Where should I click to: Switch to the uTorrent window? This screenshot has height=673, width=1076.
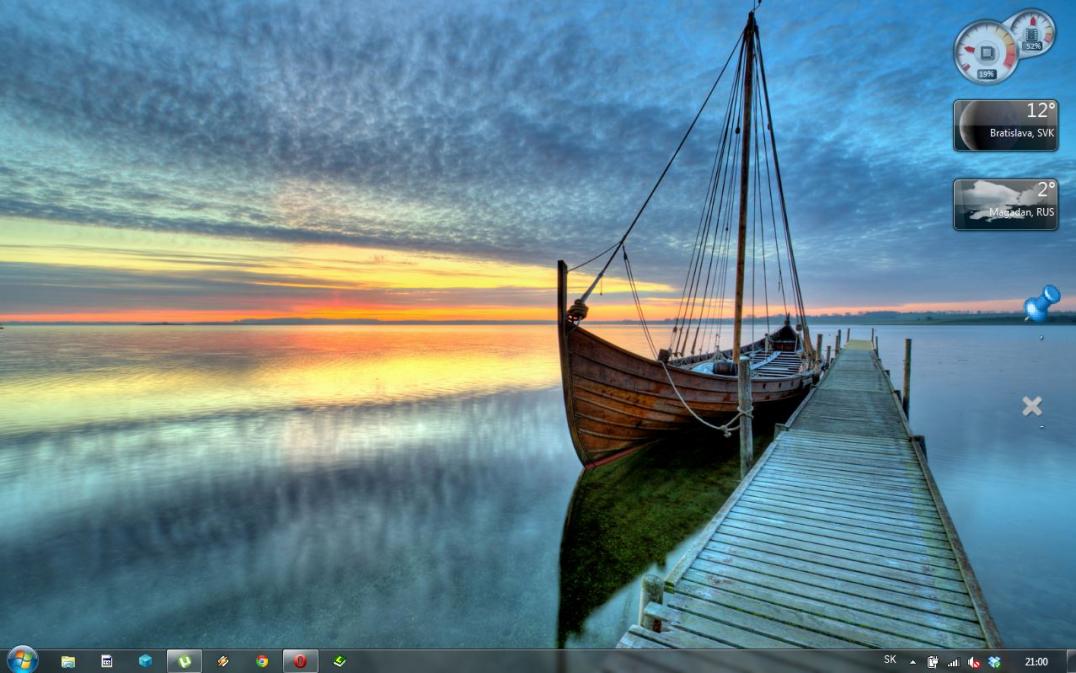[184, 661]
